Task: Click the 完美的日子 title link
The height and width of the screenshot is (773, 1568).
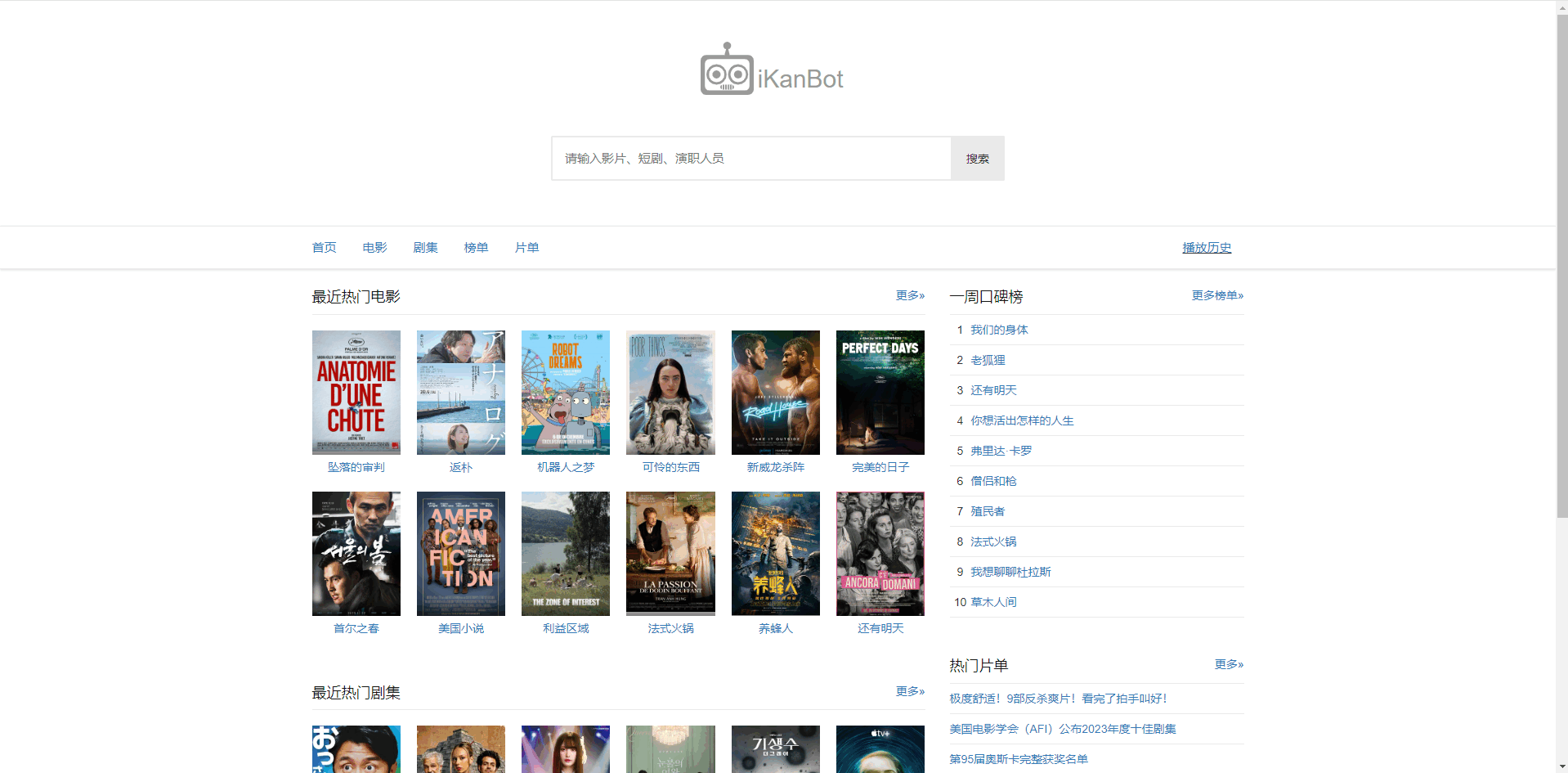Action: [x=880, y=467]
